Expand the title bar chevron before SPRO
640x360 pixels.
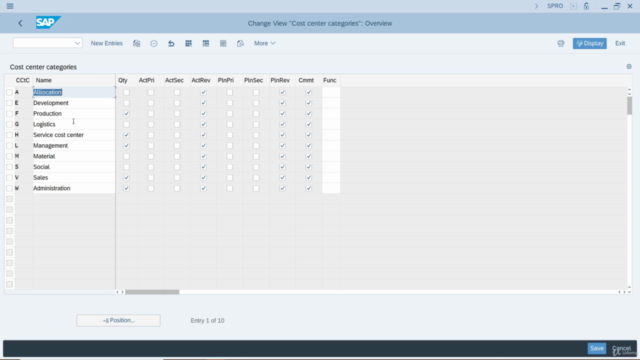(x=536, y=6)
